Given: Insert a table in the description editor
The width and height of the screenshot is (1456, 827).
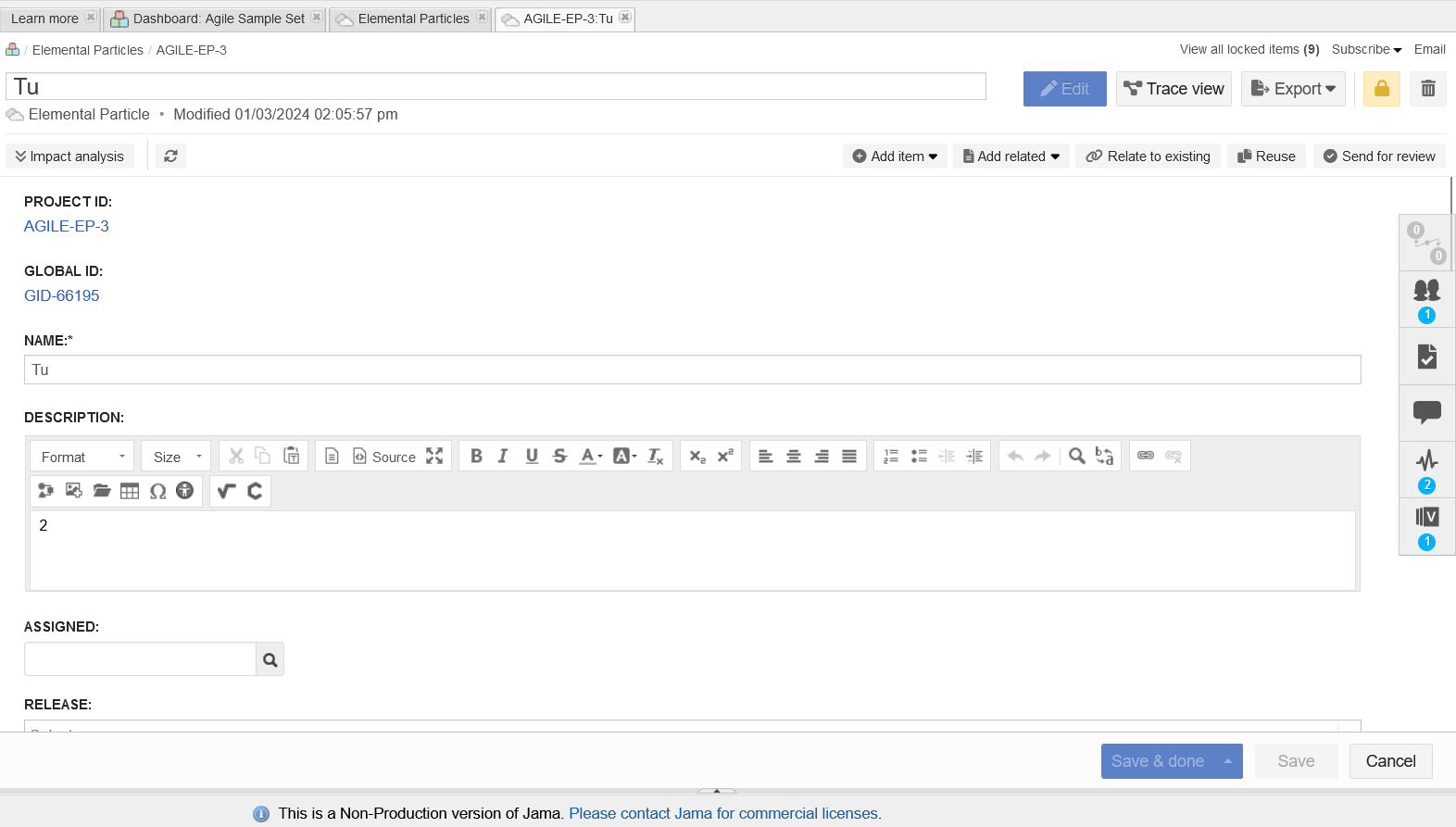Looking at the screenshot, I should [x=130, y=491].
